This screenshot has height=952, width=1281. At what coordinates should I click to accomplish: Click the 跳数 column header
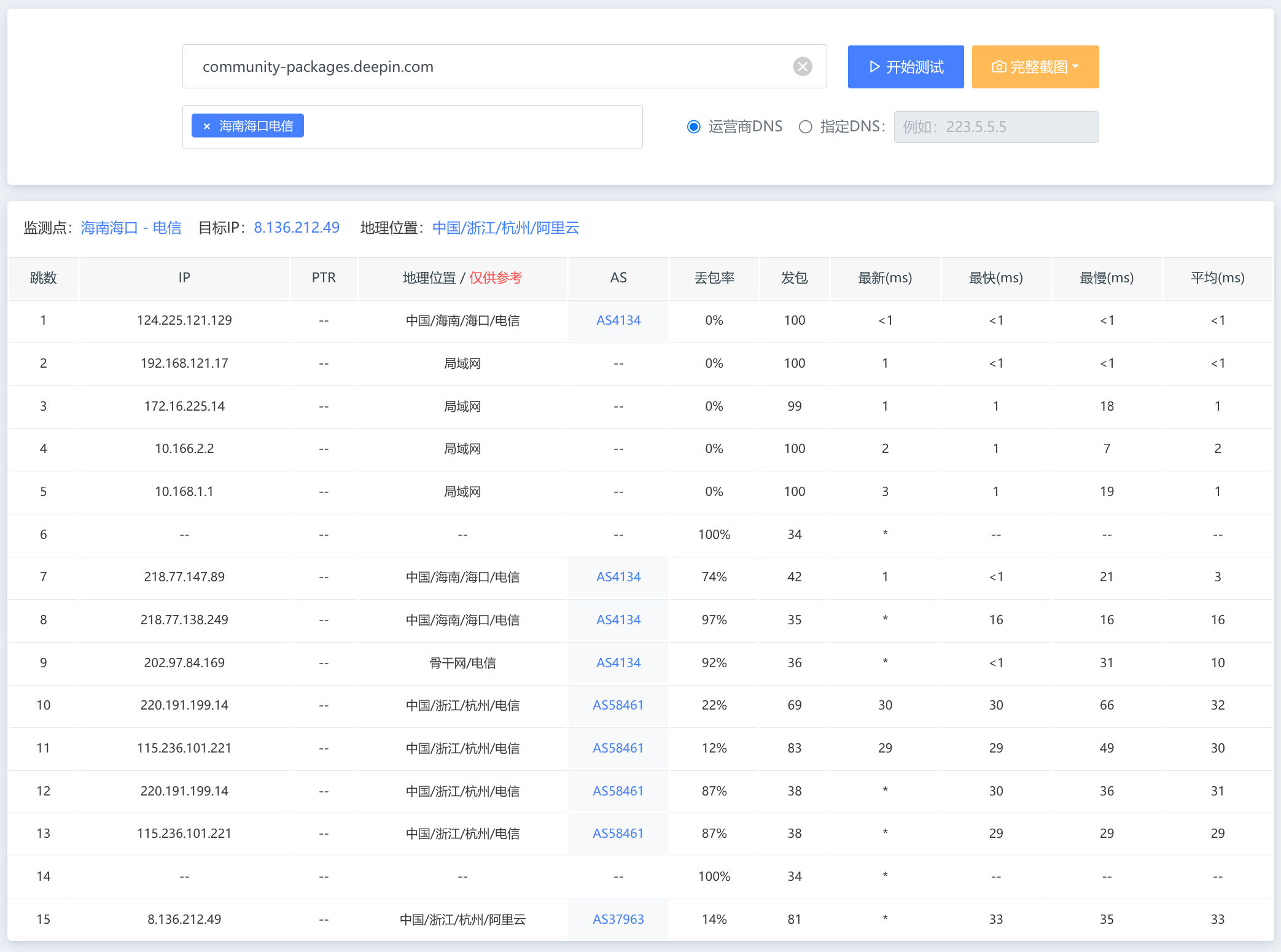(x=44, y=278)
